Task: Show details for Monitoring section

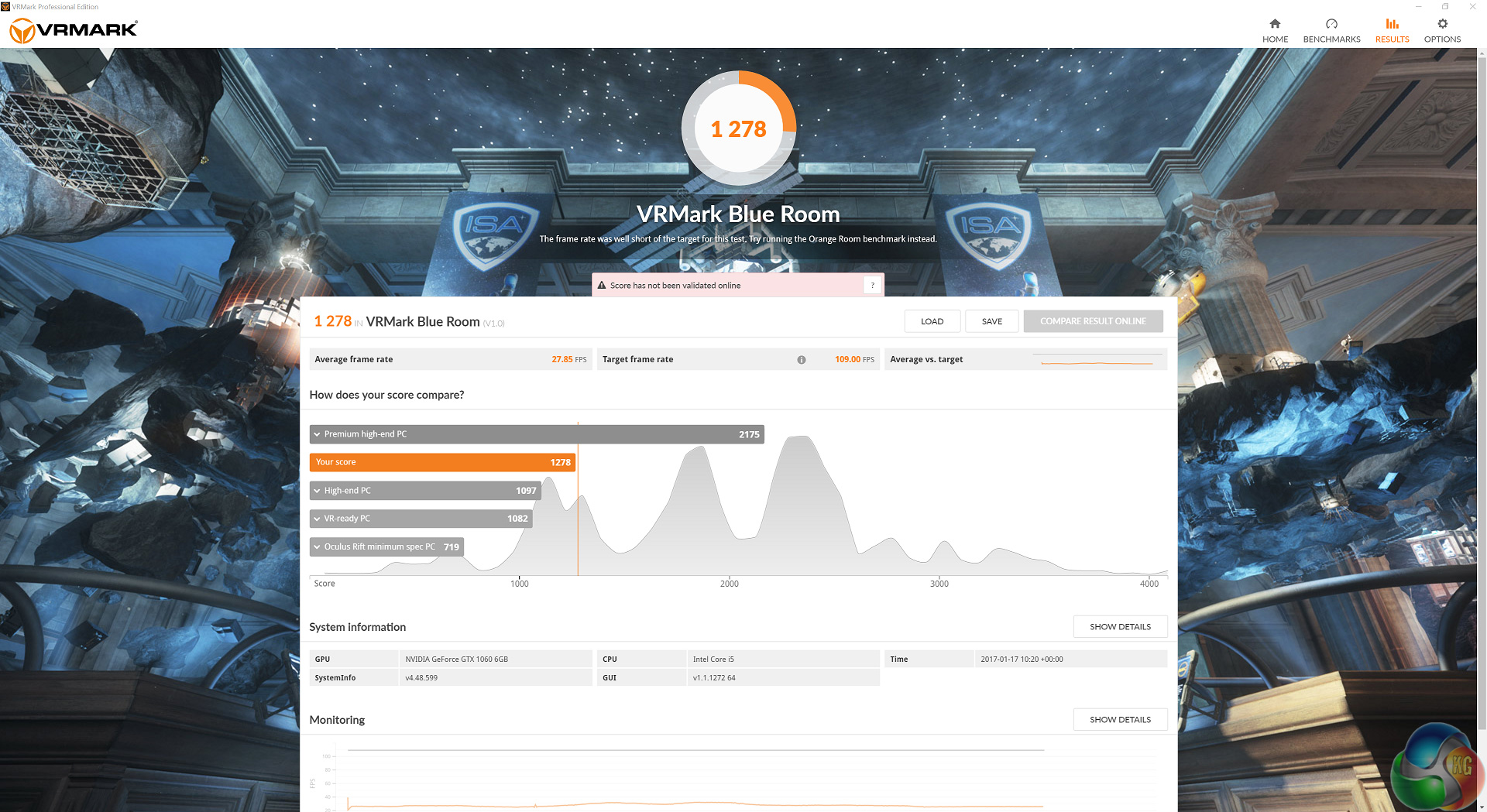Action: pos(1120,720)
